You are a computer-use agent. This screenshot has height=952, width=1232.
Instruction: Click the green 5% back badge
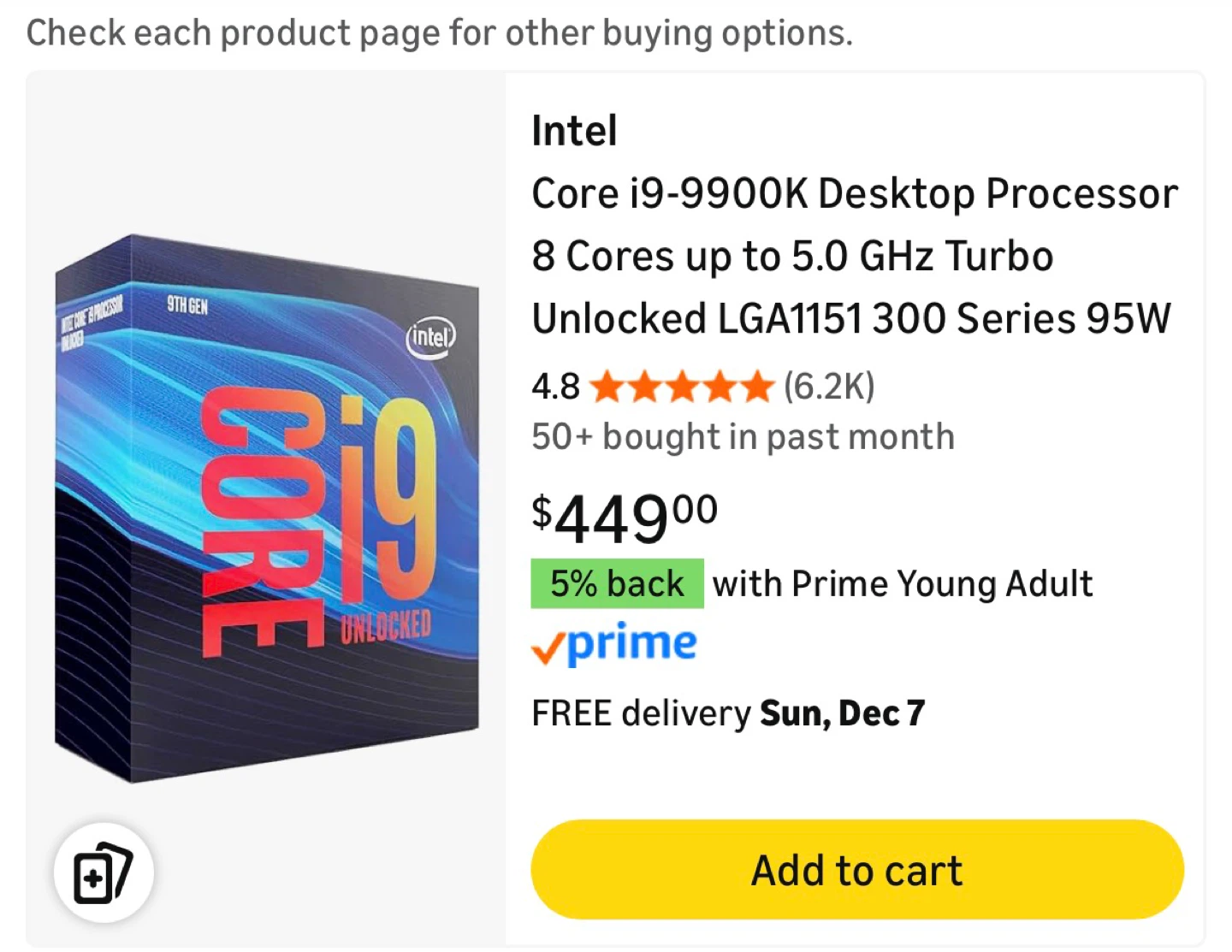617,584
